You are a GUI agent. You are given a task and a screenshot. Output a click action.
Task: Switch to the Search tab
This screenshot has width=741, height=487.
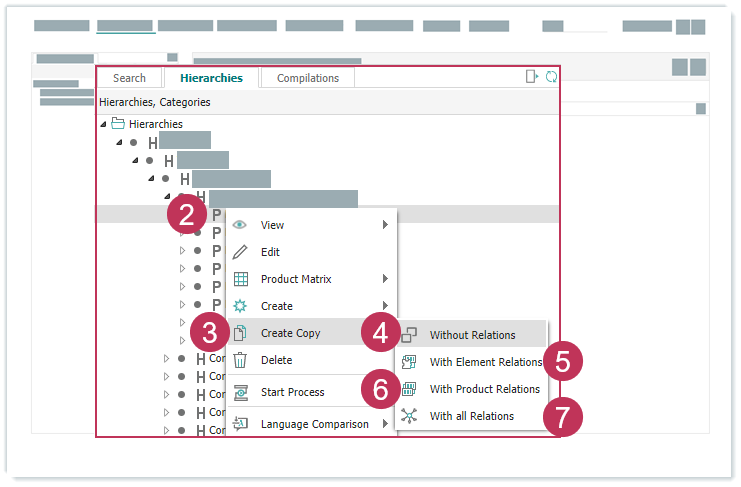[129, 78]
